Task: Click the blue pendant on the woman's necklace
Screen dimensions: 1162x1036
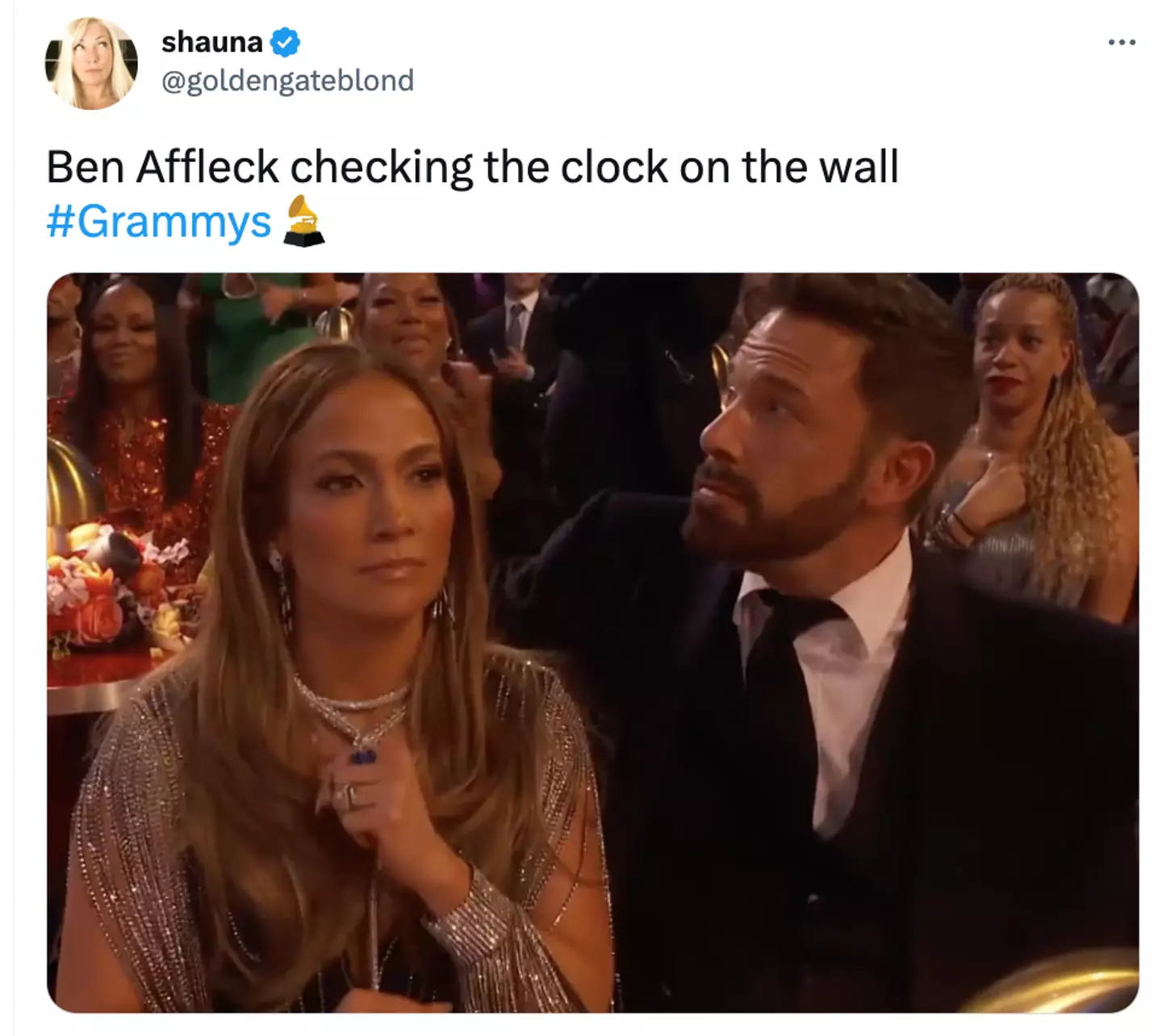Action: [362, 756]
